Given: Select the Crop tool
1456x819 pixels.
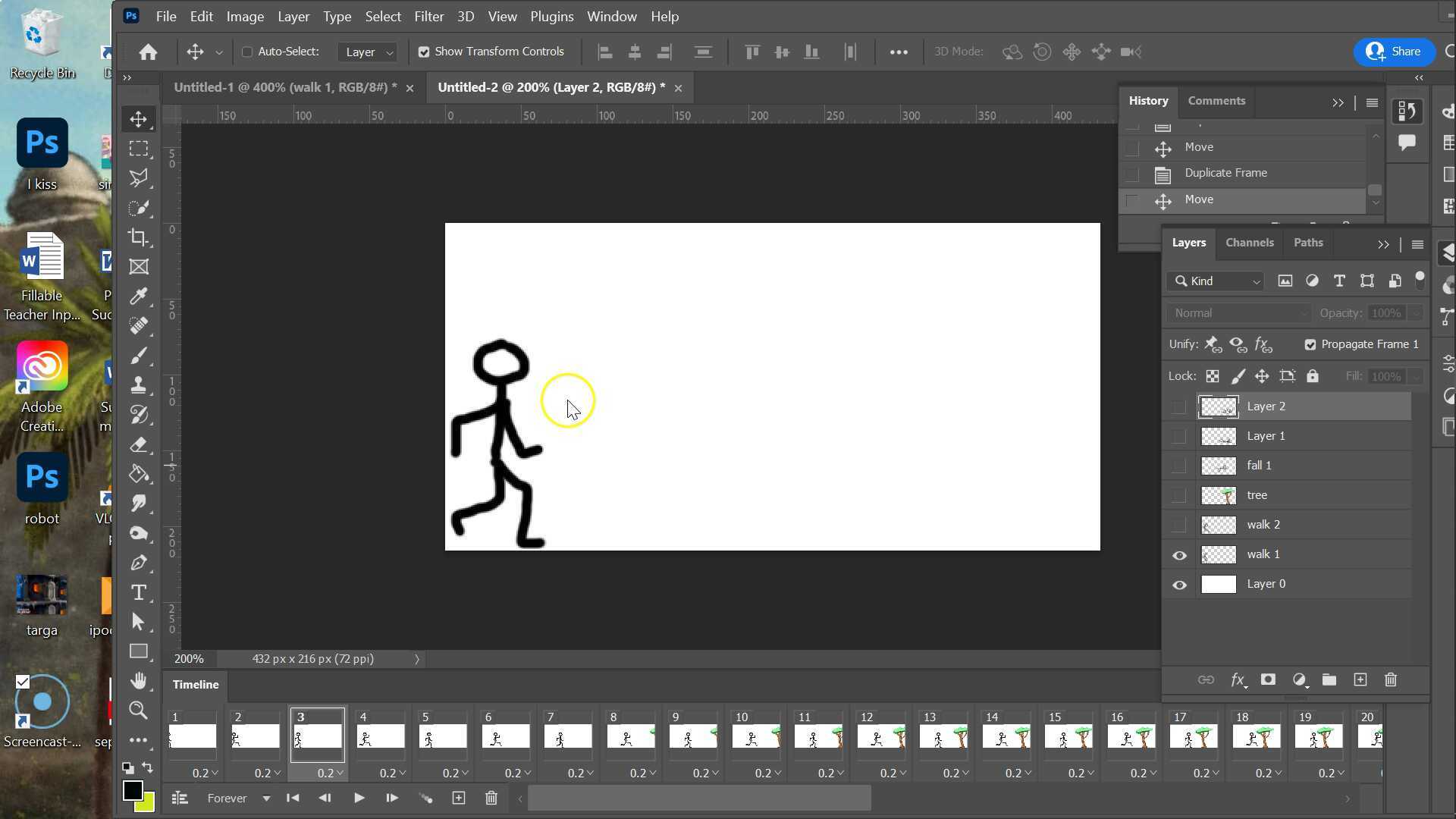Looking at the screenshot, I should coord(139,237).
